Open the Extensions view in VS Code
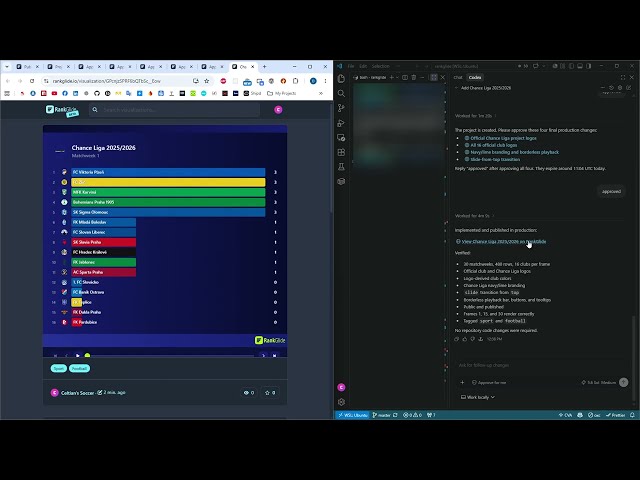The height and width of the screenshot is (480, 640). click(x=341, y=152)
